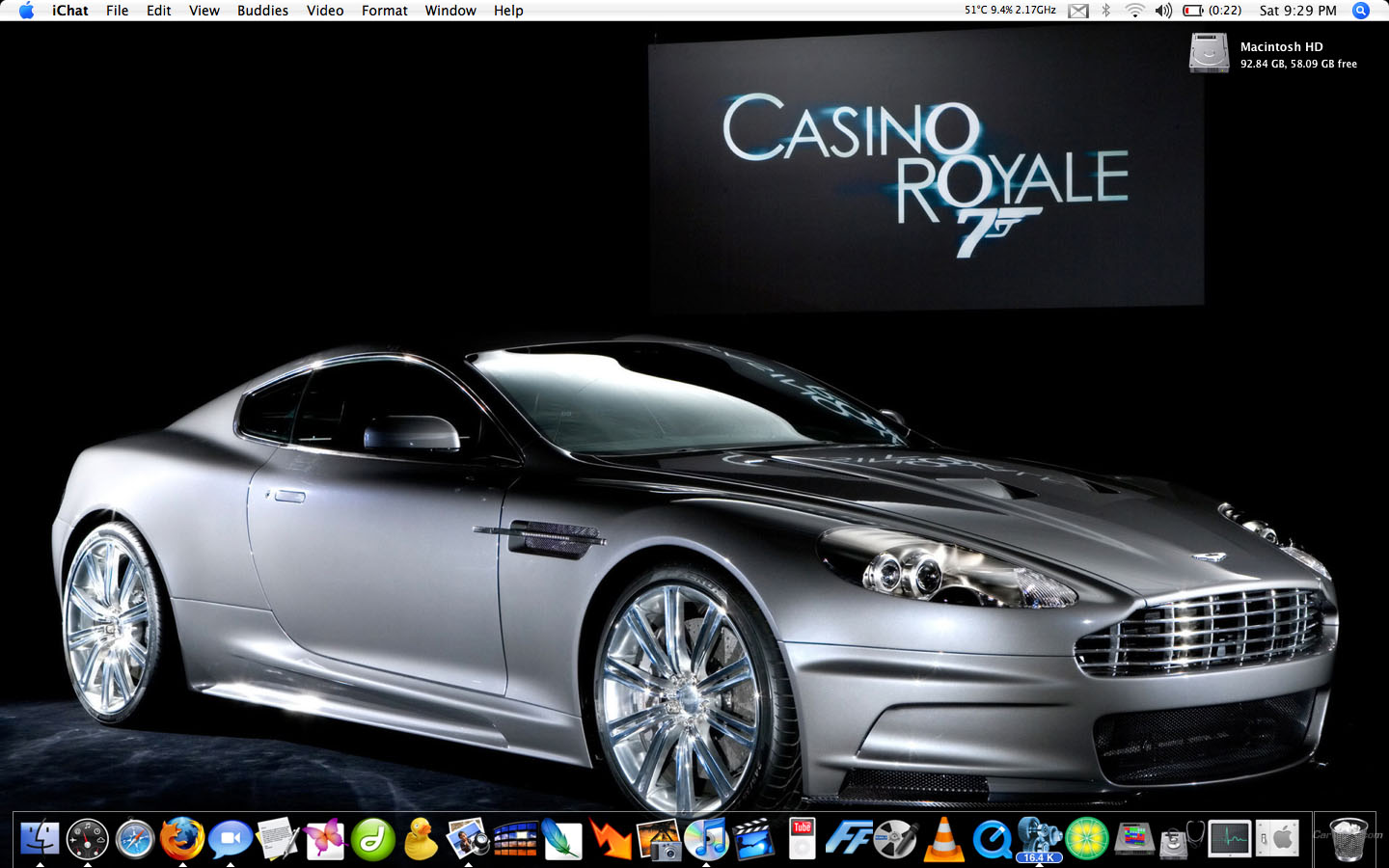
Task: Open System Preferences Apple switch icon
Action: [1277, 839]
